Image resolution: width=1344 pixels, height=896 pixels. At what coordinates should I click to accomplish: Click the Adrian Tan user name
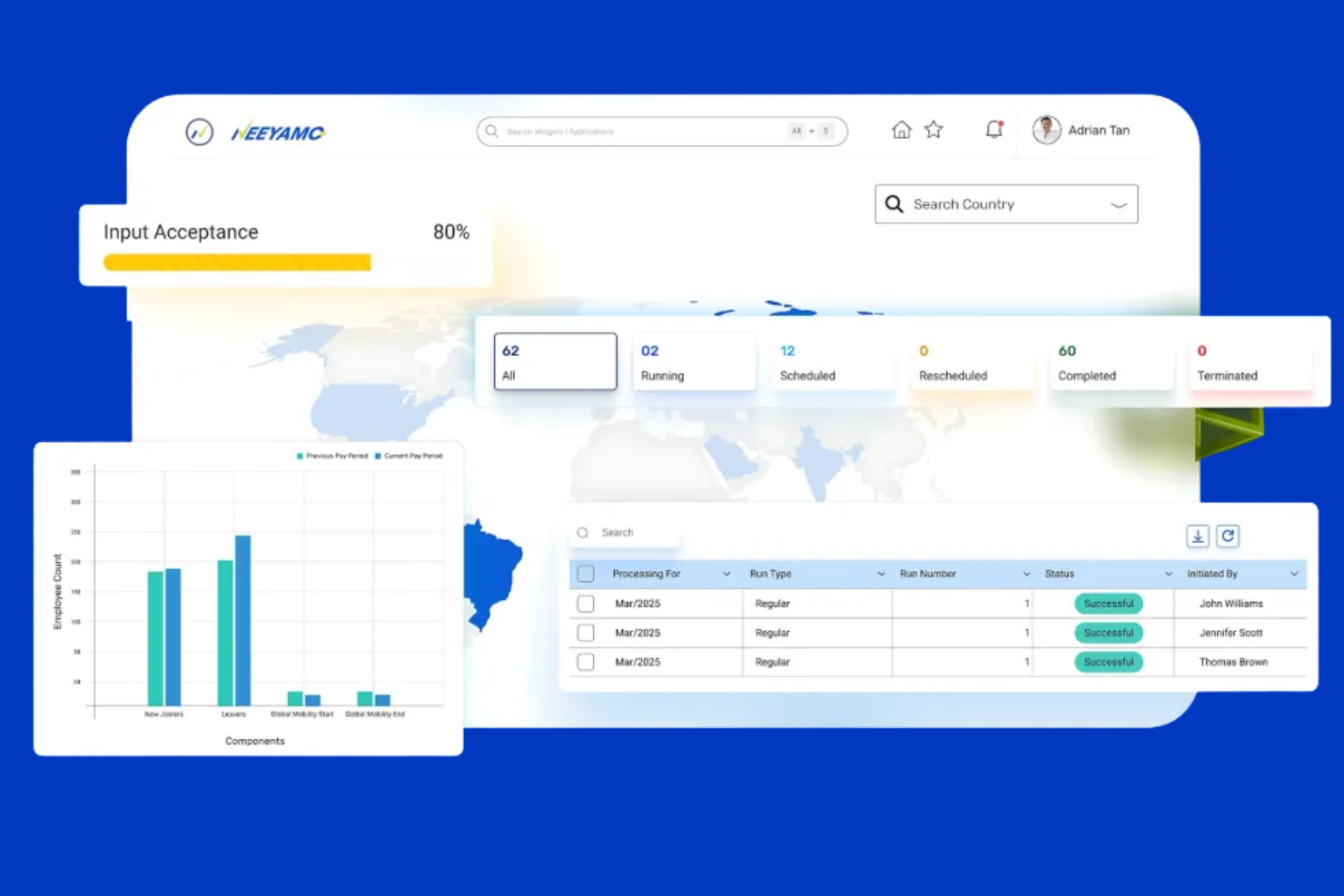1099,130
